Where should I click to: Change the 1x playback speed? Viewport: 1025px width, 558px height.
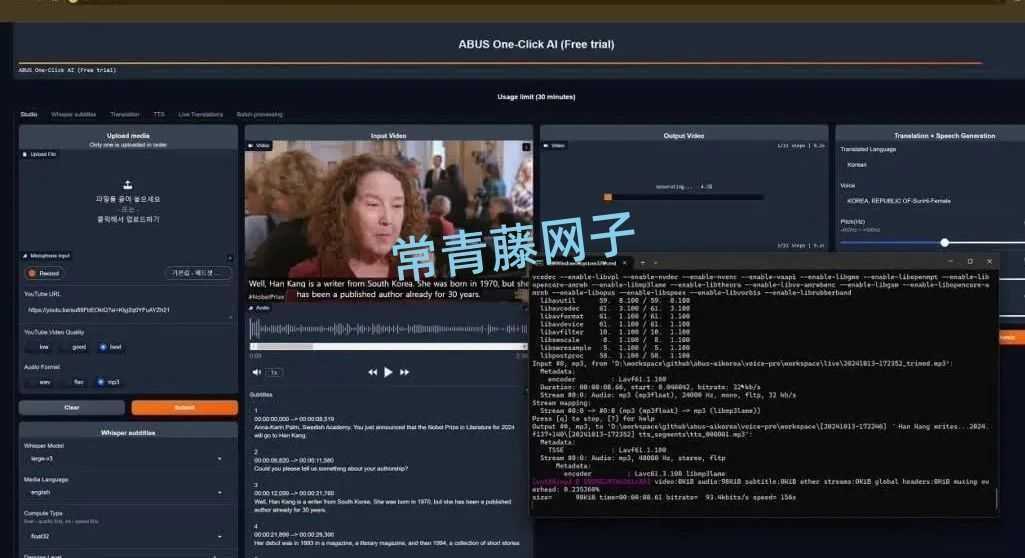pos(274,372)
